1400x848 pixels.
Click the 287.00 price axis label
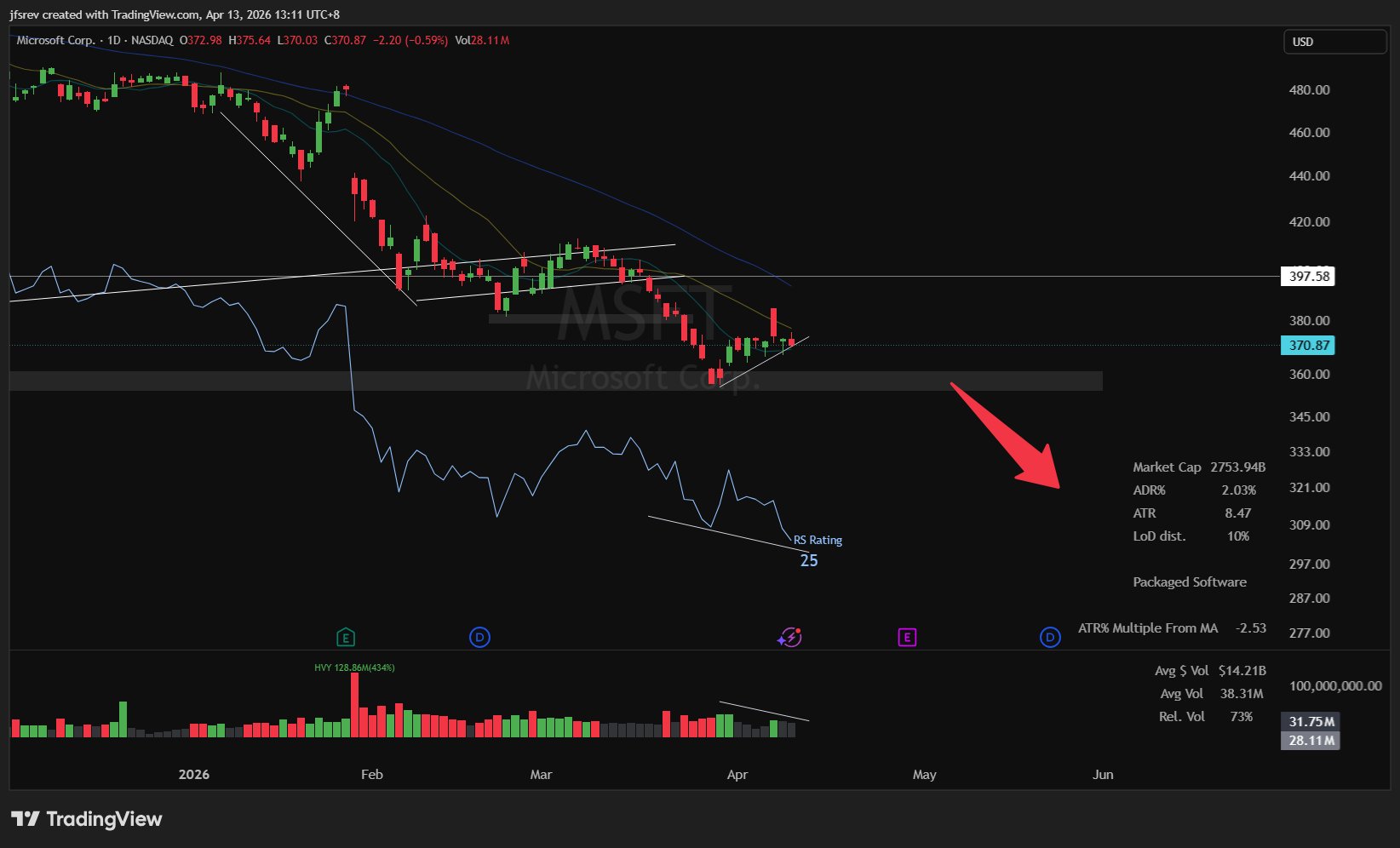[1309, 598]
